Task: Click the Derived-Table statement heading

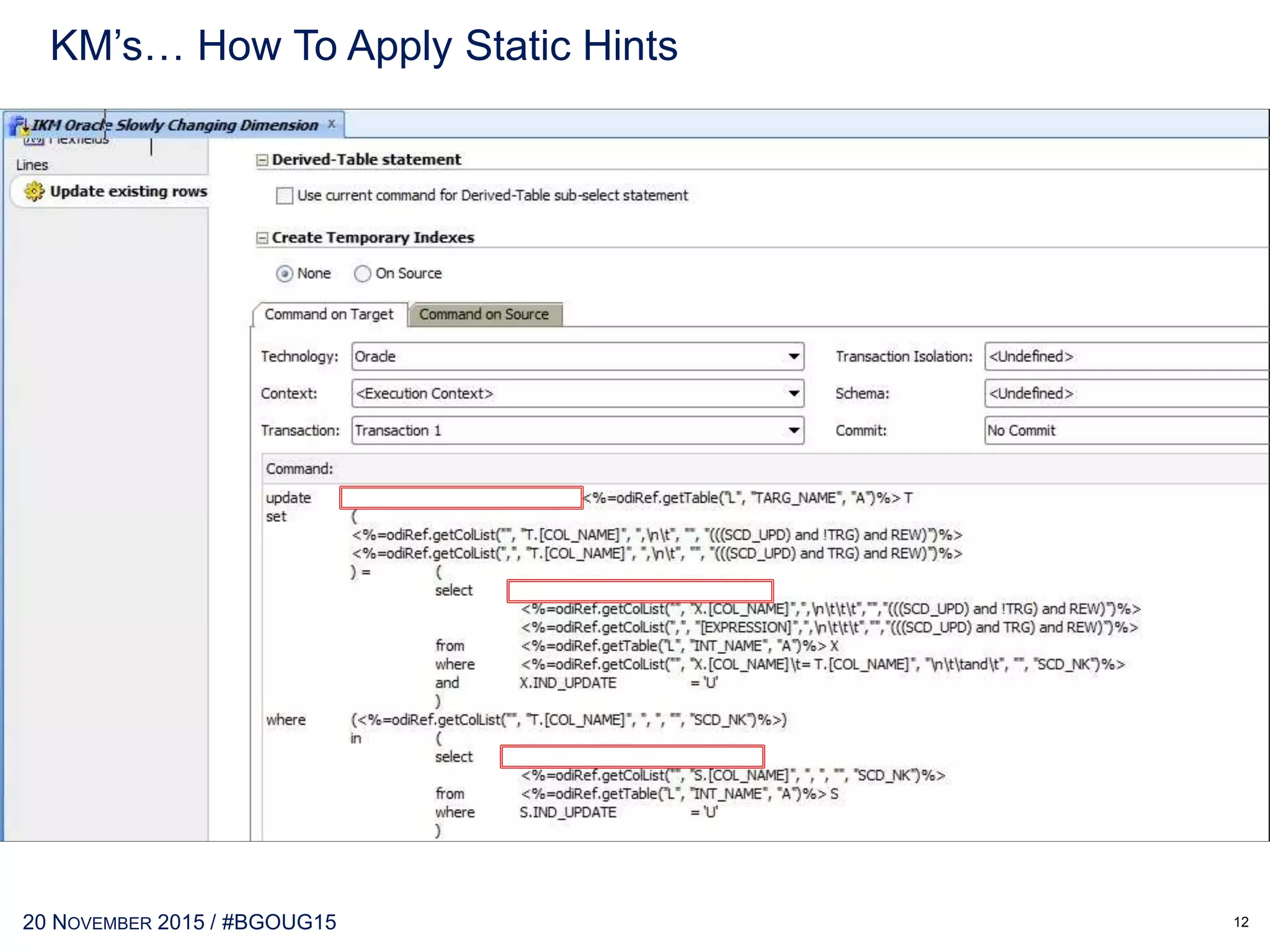Action: pyautogui.click(x=366, y=159)
